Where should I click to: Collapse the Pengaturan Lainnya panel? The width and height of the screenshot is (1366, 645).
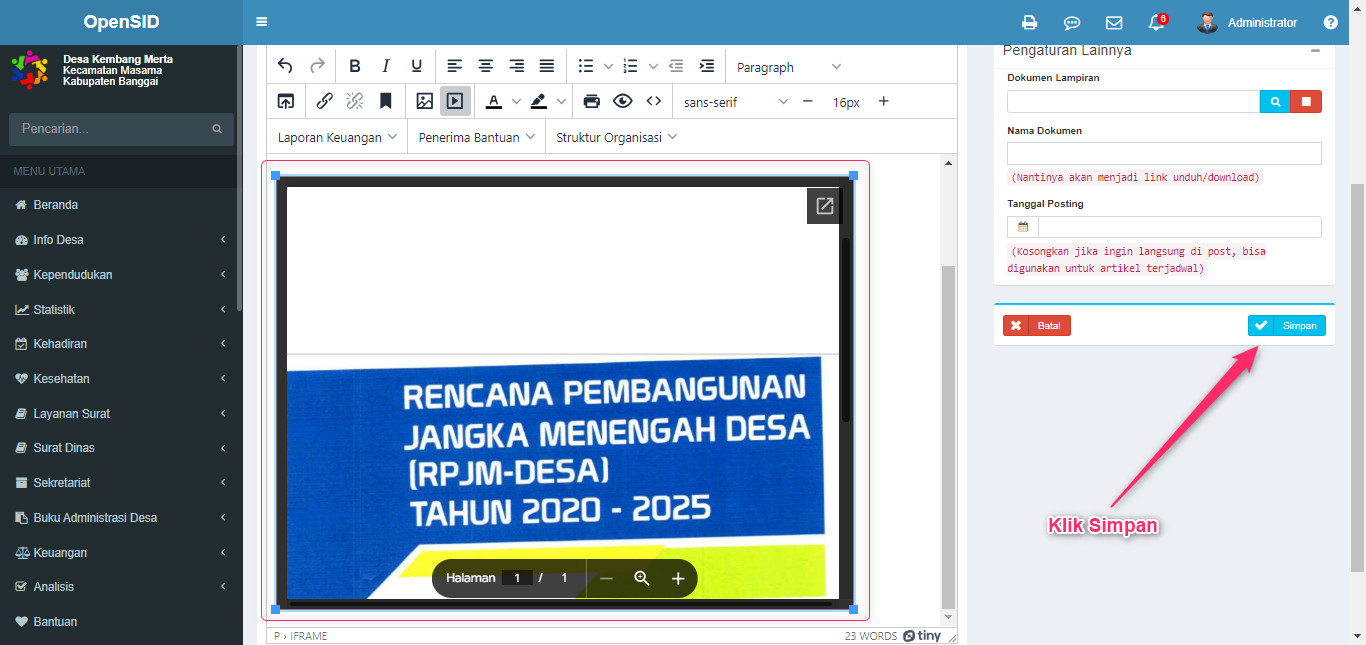click(x=1315, y=50)
